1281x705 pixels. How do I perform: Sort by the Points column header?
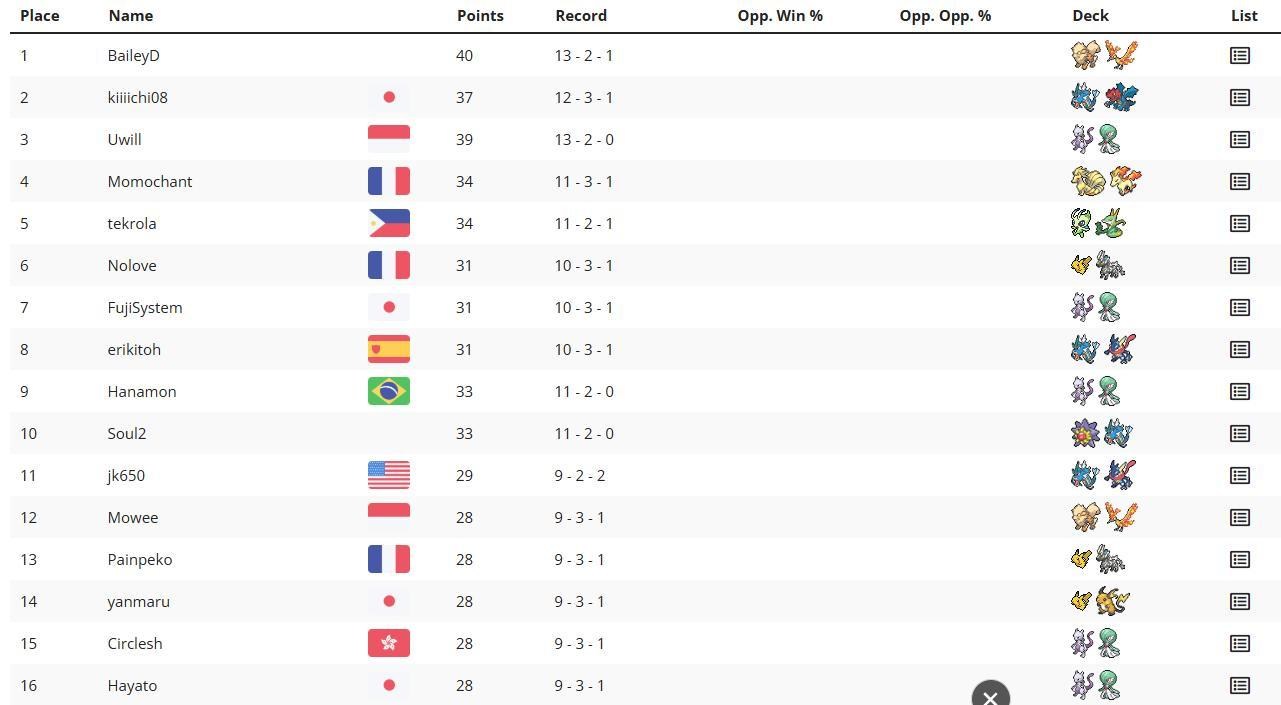[x=480, y=16]
